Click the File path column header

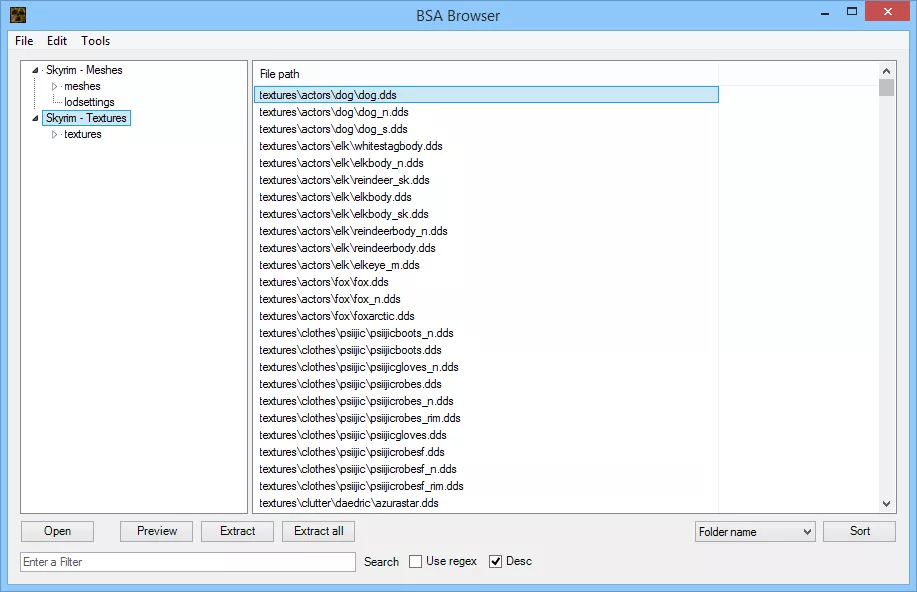pyautogui.click(x=486, y=74)
